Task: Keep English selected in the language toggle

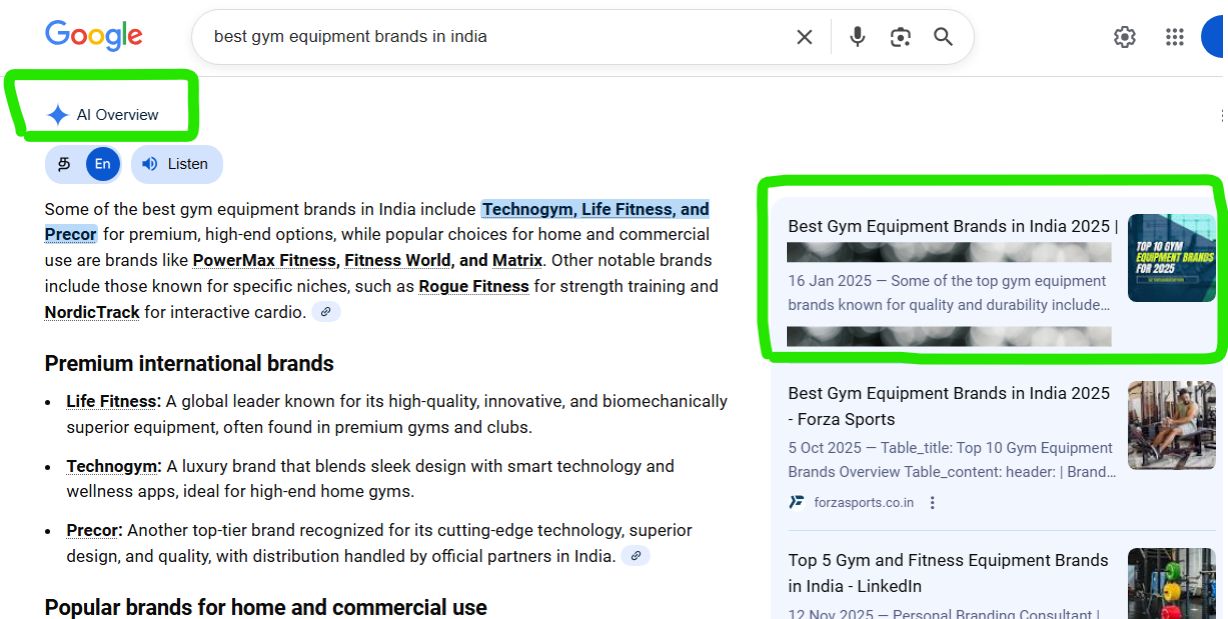Action: click(x=102, y=163)
